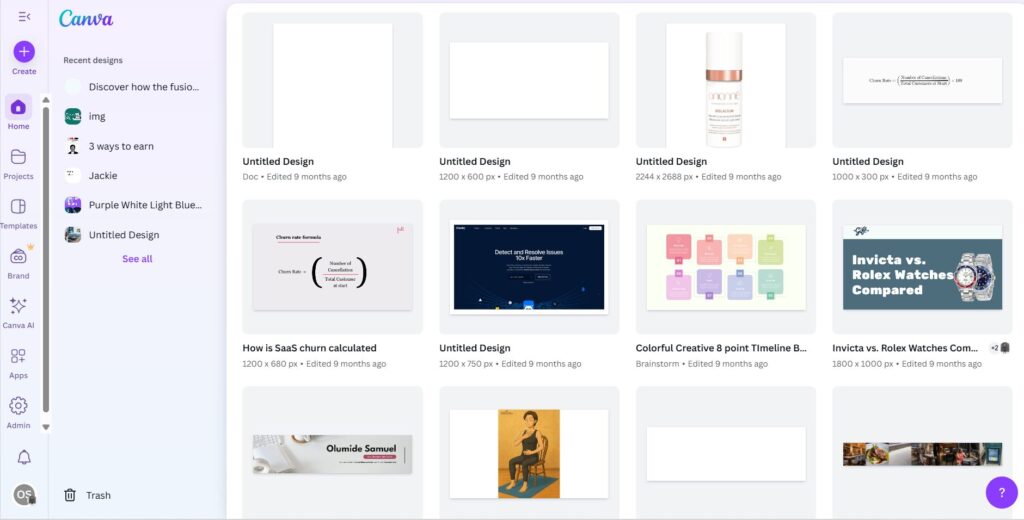Click 'How is SaaS churn calculated' title
Screen dimensions: 1024x520
(x=310, y=348)
